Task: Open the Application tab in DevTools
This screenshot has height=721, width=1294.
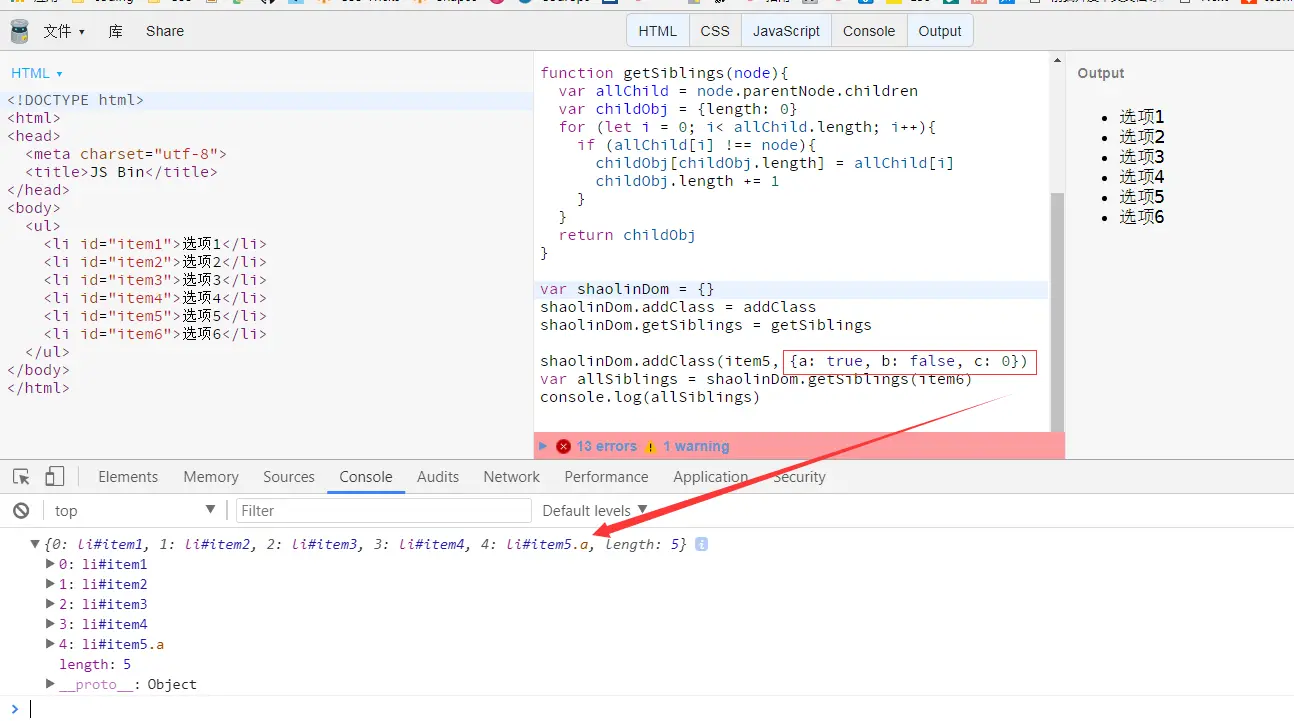Action: click(711, 477)
